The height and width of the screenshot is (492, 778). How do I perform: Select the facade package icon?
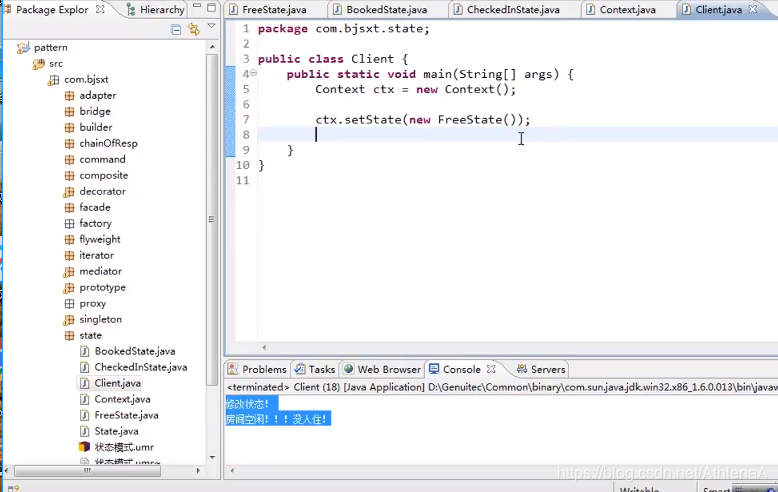pyautogui.click(x=69, y=207)
